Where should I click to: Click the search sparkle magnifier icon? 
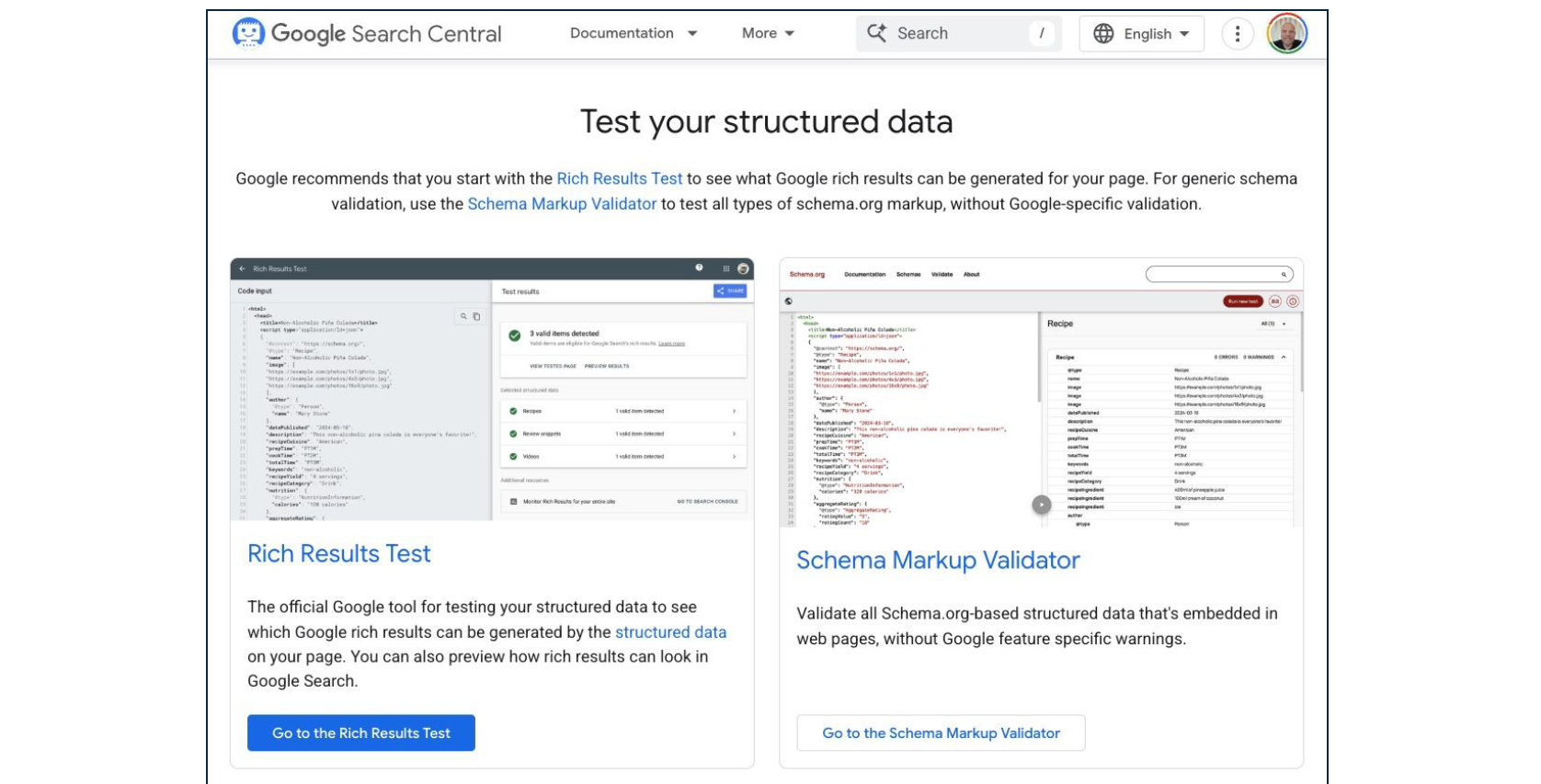877,33
